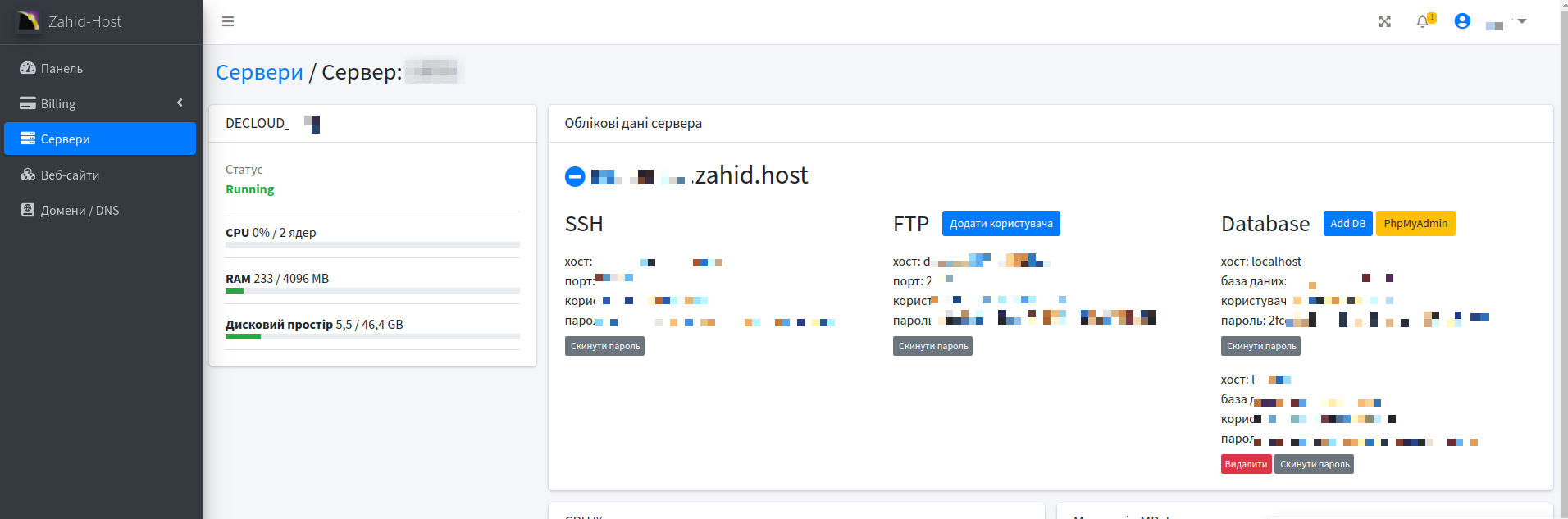Screen dimensions: 1568x519
Task: Open PhpMyAdmin via the yellow button
Action: click(1415, 224)
